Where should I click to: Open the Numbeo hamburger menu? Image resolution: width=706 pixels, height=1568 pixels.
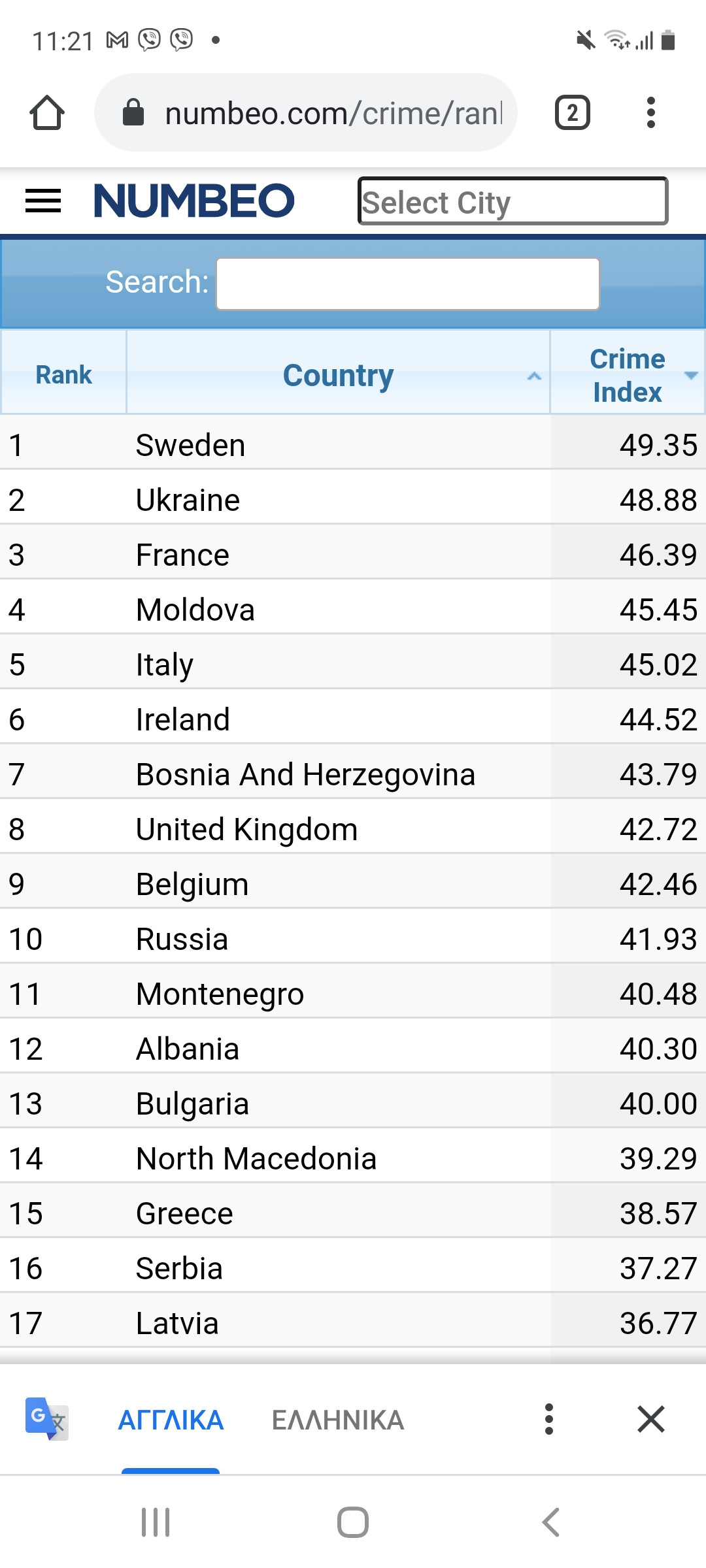[x=43, y=201]
